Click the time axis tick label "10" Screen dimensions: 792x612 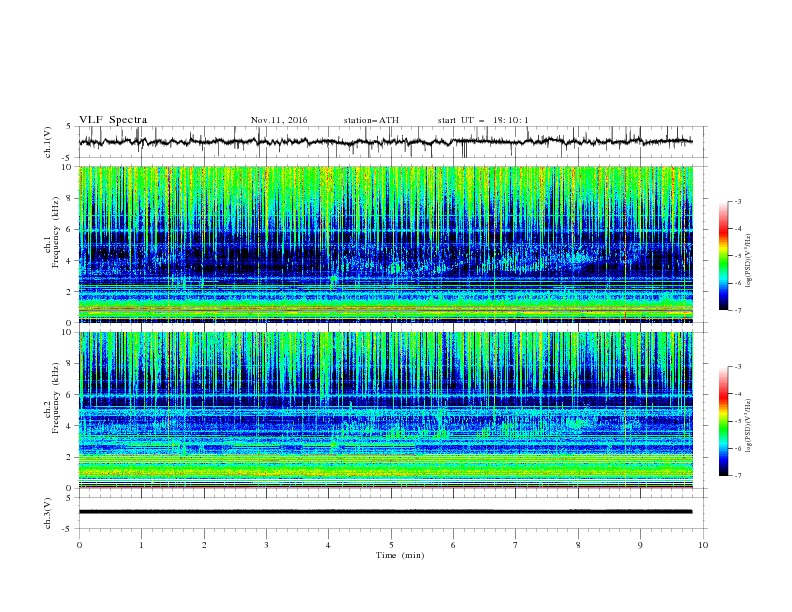click(x=703, y=545)
